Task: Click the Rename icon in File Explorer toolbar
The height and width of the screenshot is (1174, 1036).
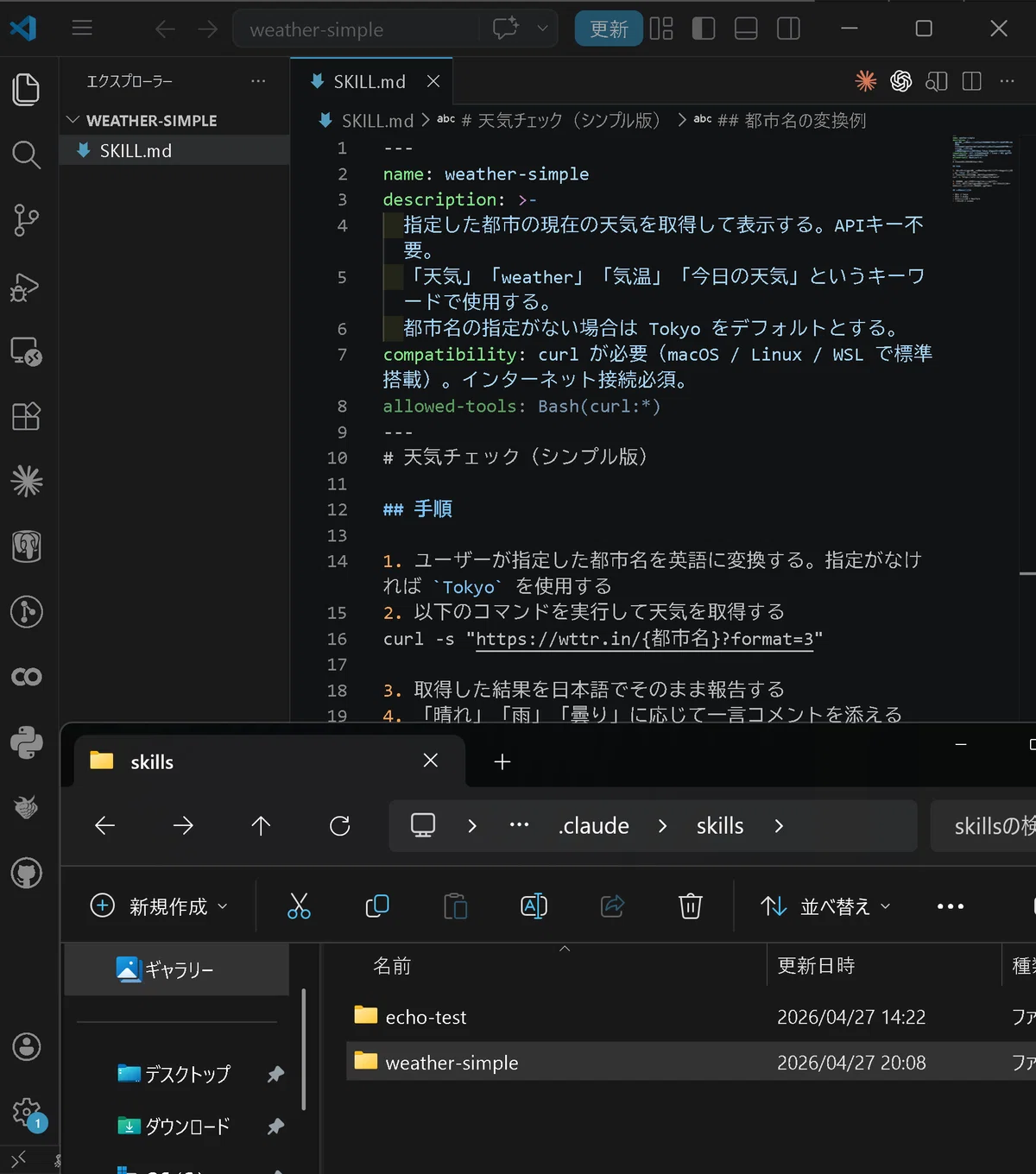Action: (x=534, y=906)
